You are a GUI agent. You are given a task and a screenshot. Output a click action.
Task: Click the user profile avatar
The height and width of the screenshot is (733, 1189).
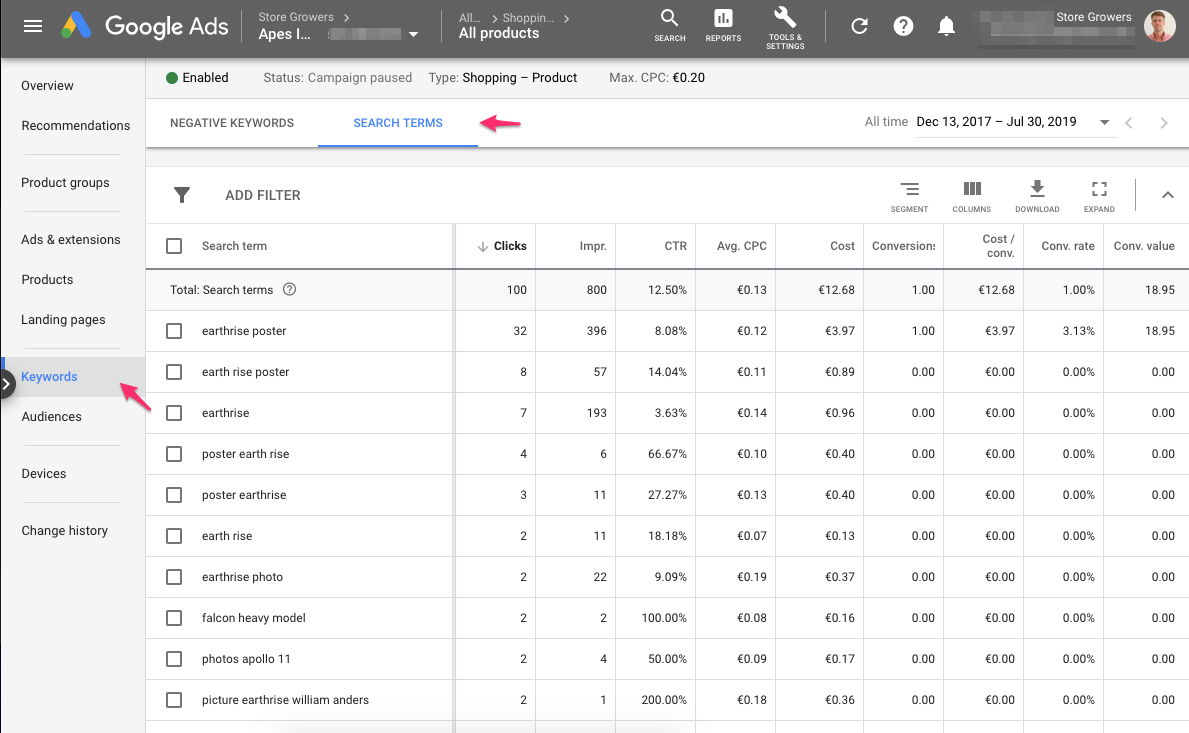tap(1159, 26)
